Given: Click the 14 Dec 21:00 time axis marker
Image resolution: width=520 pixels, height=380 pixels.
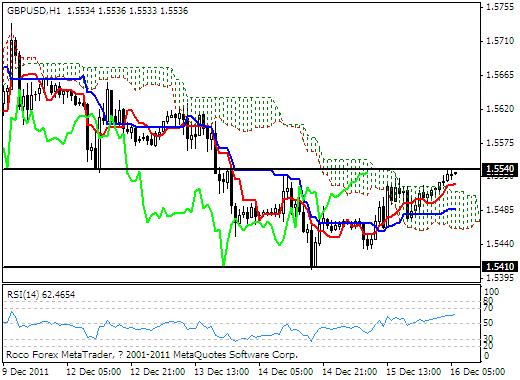Looking at the screenshot, I should pyautogui.click(x=350, y=372).
